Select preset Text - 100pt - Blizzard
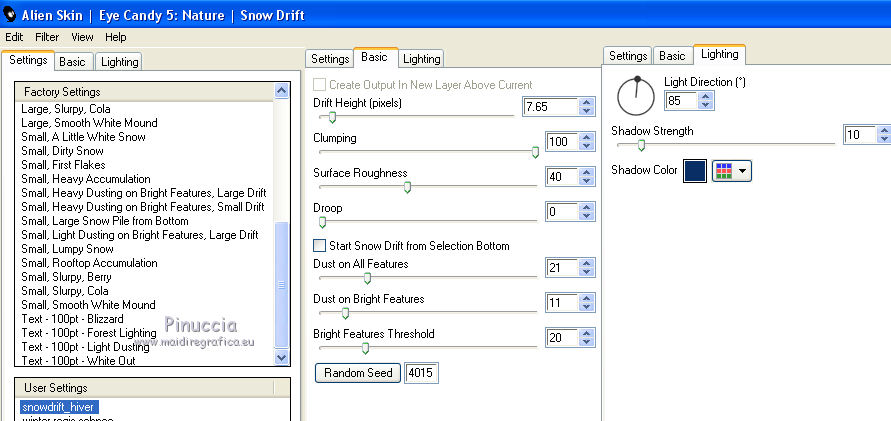 [72, 319]
